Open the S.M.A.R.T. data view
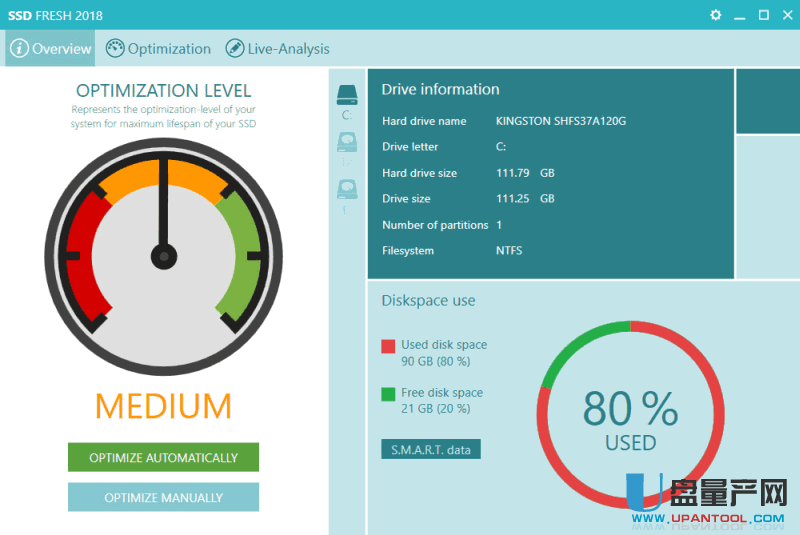 [431, 449]
